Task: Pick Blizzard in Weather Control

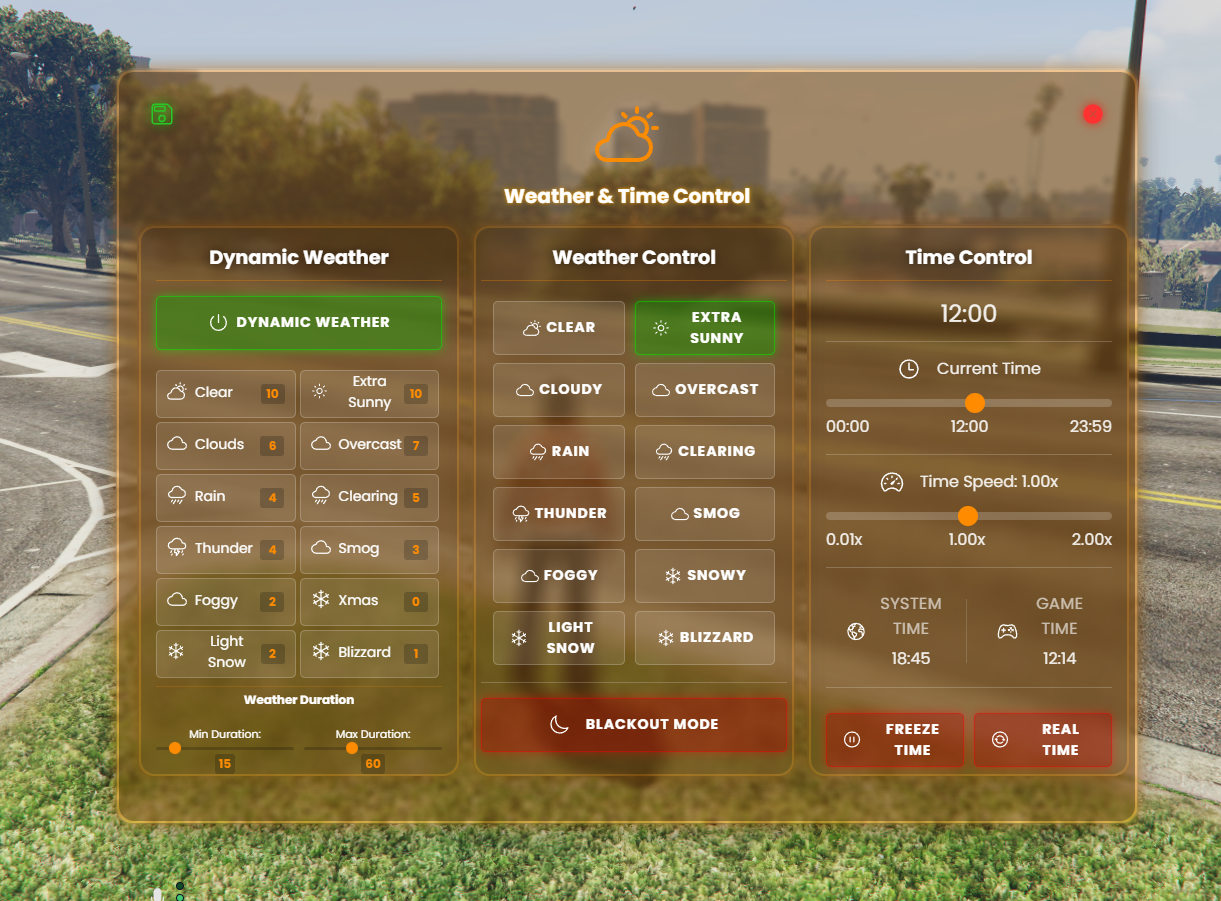Action: coord(705,637)
